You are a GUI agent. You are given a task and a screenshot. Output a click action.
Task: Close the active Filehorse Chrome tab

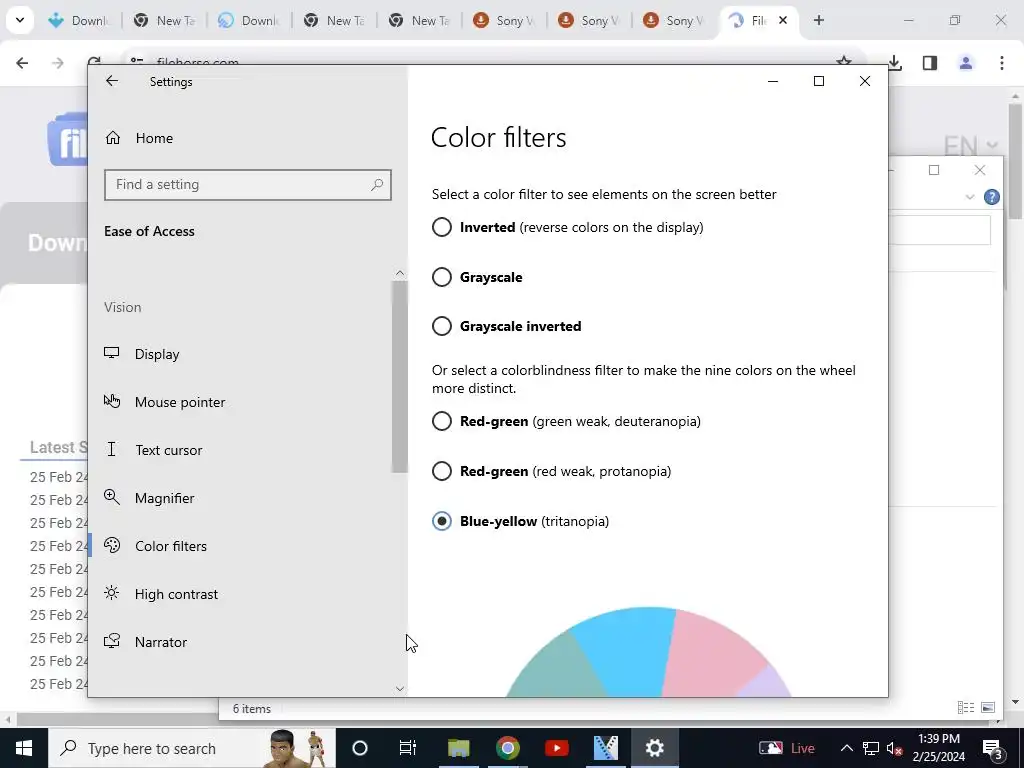point(783,20)
